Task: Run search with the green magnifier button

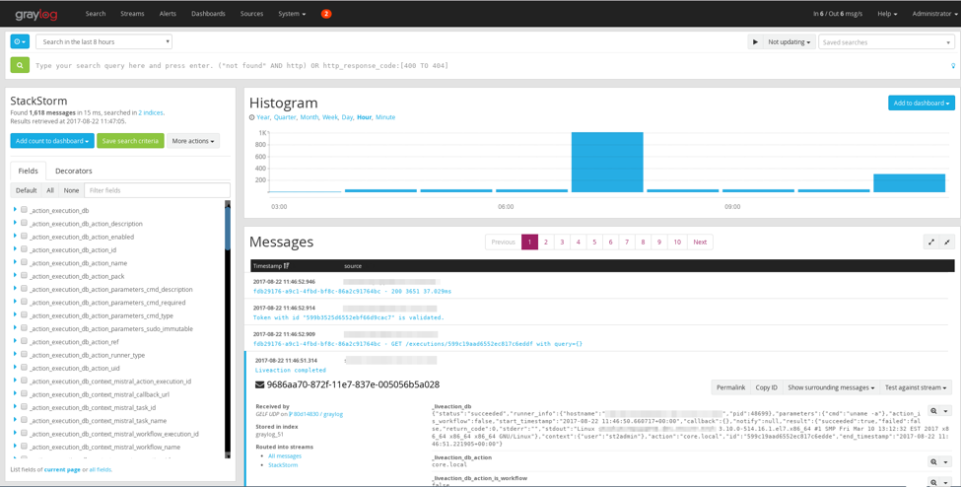Action: [x=20, y=65]
